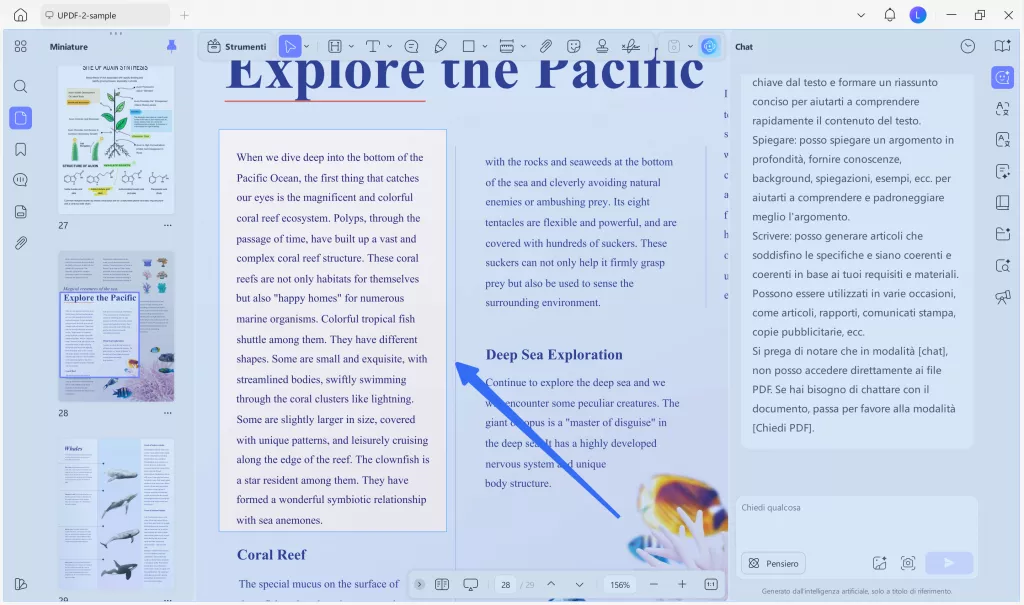Open the sticker tool

tap(573, 46)
